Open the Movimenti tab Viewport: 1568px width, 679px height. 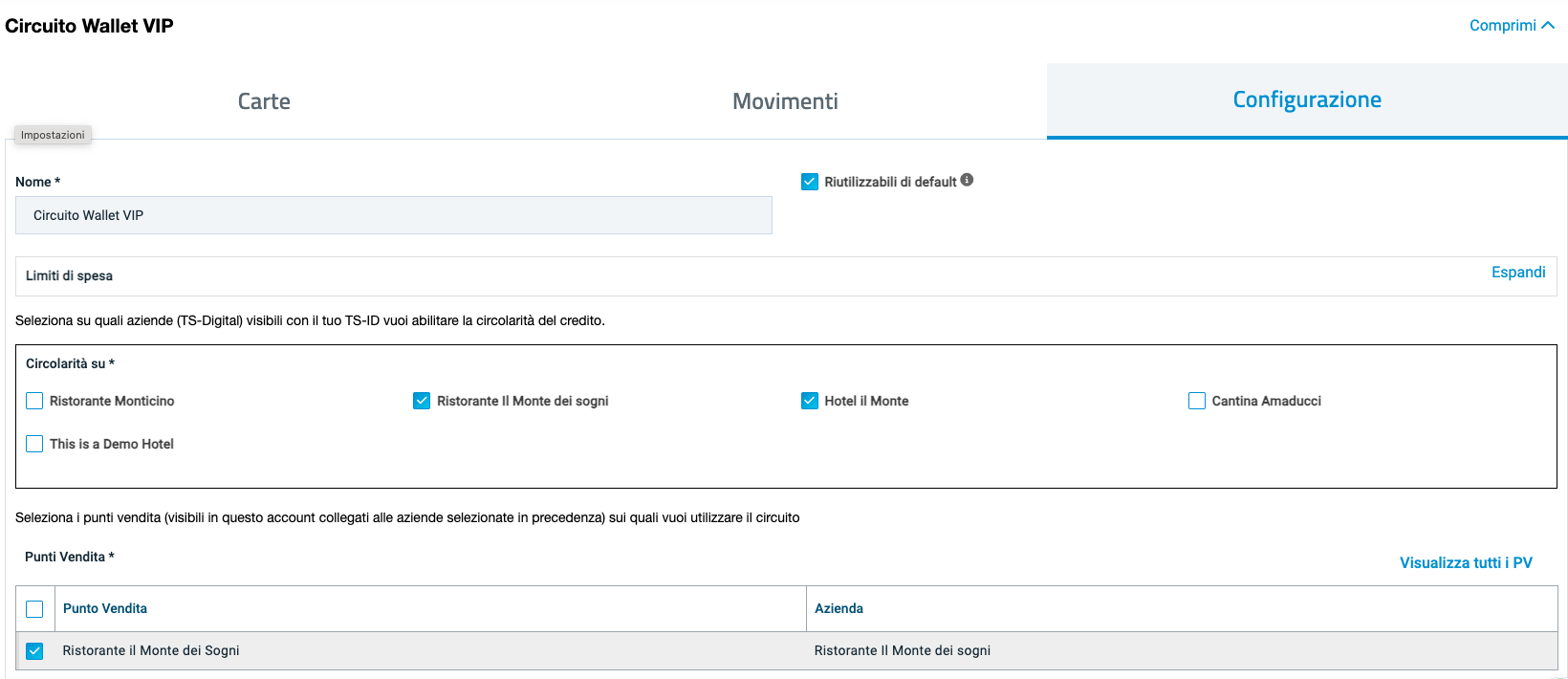click(785, 101)
